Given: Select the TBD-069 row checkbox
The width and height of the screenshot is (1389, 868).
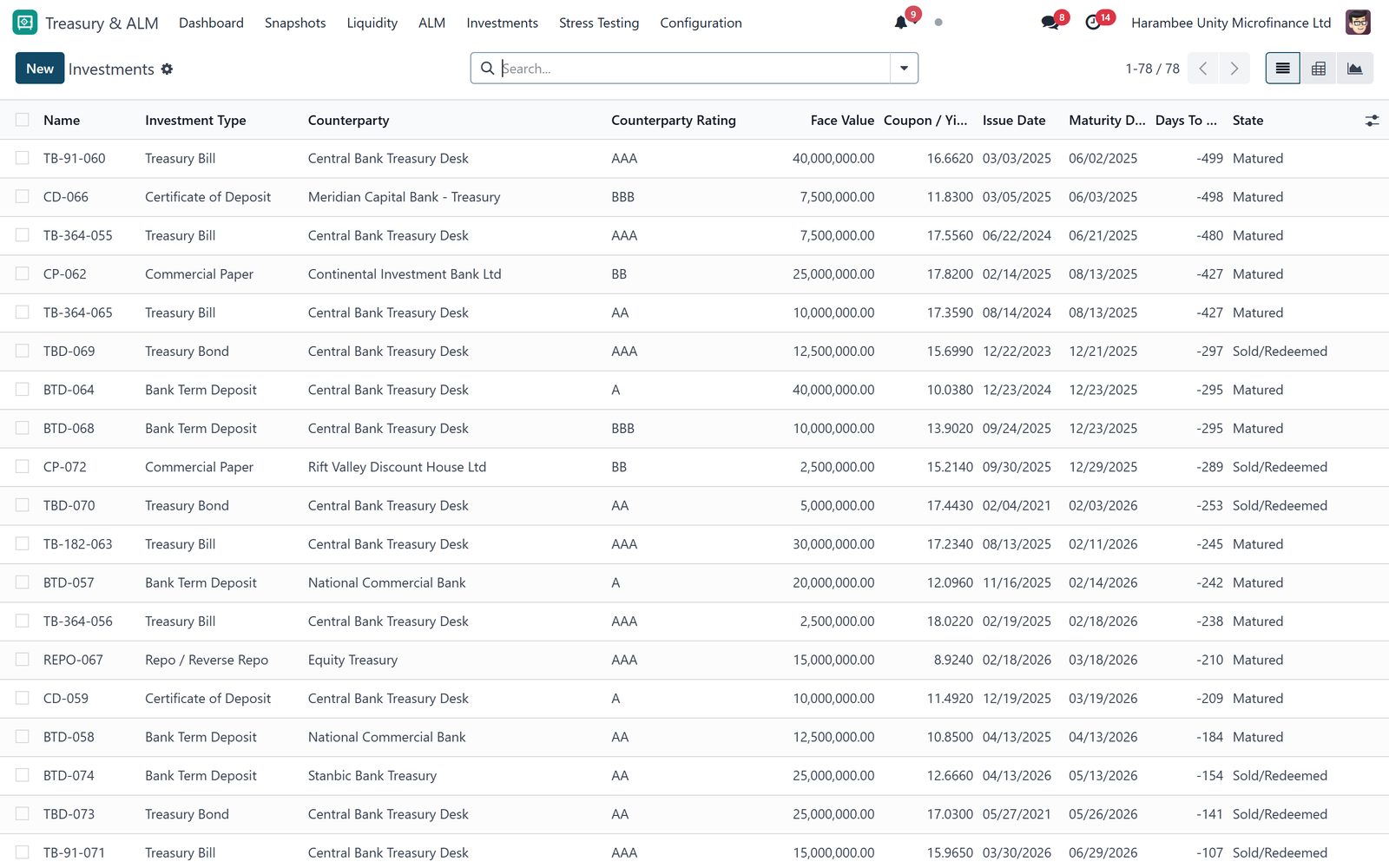Looking at the screenshot, I should 23,351.
